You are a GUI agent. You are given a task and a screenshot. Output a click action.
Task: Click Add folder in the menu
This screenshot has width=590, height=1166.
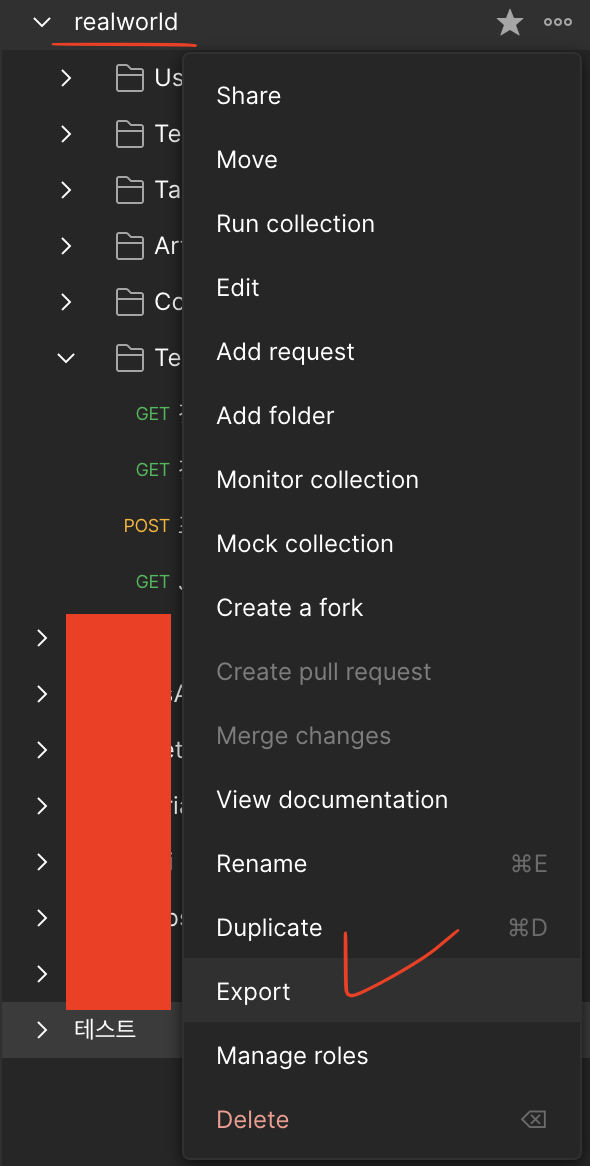pos(382,416)
